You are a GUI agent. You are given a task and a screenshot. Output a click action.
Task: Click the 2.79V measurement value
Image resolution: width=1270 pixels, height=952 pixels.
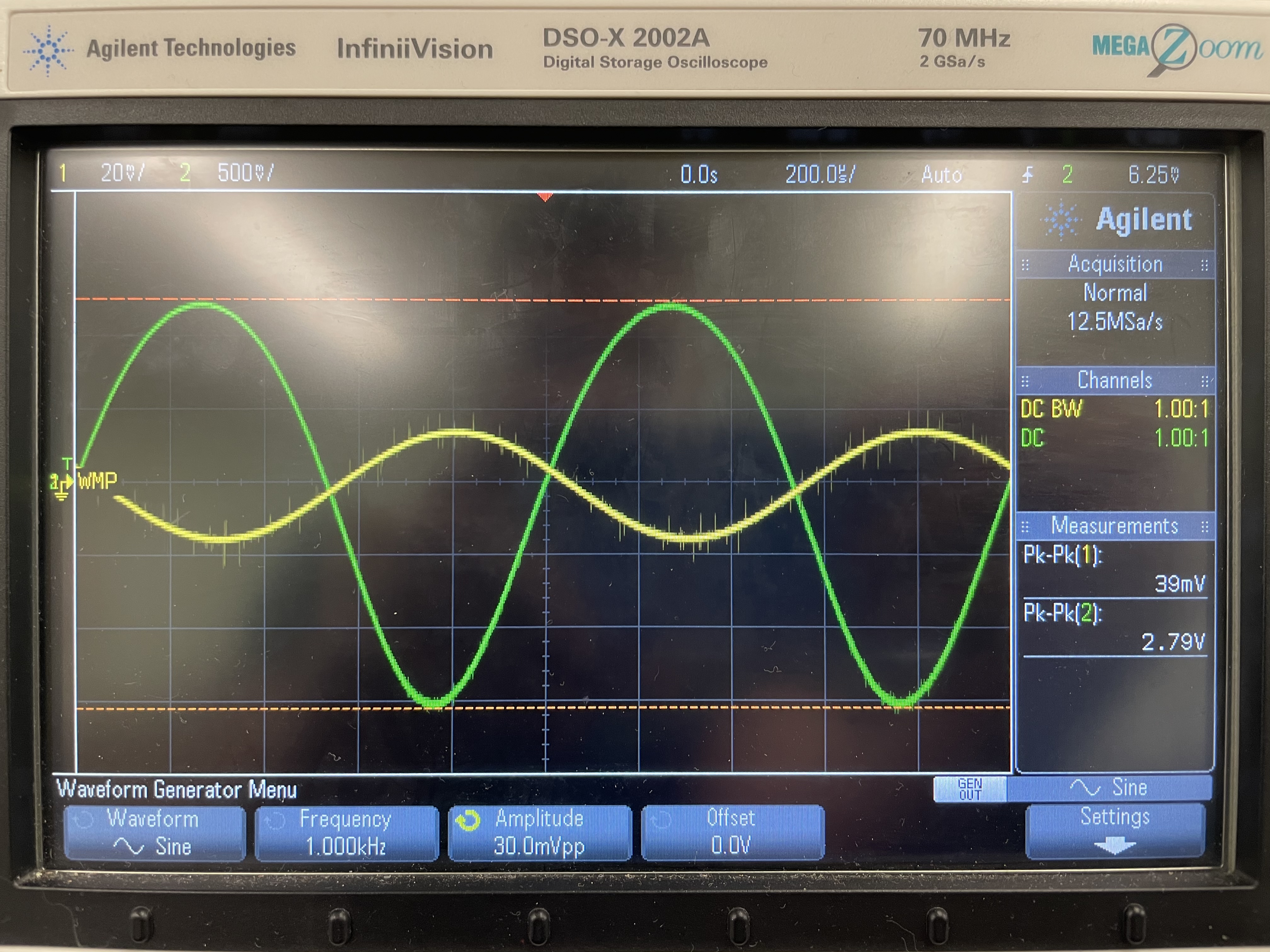click(x=1172, y=642)
